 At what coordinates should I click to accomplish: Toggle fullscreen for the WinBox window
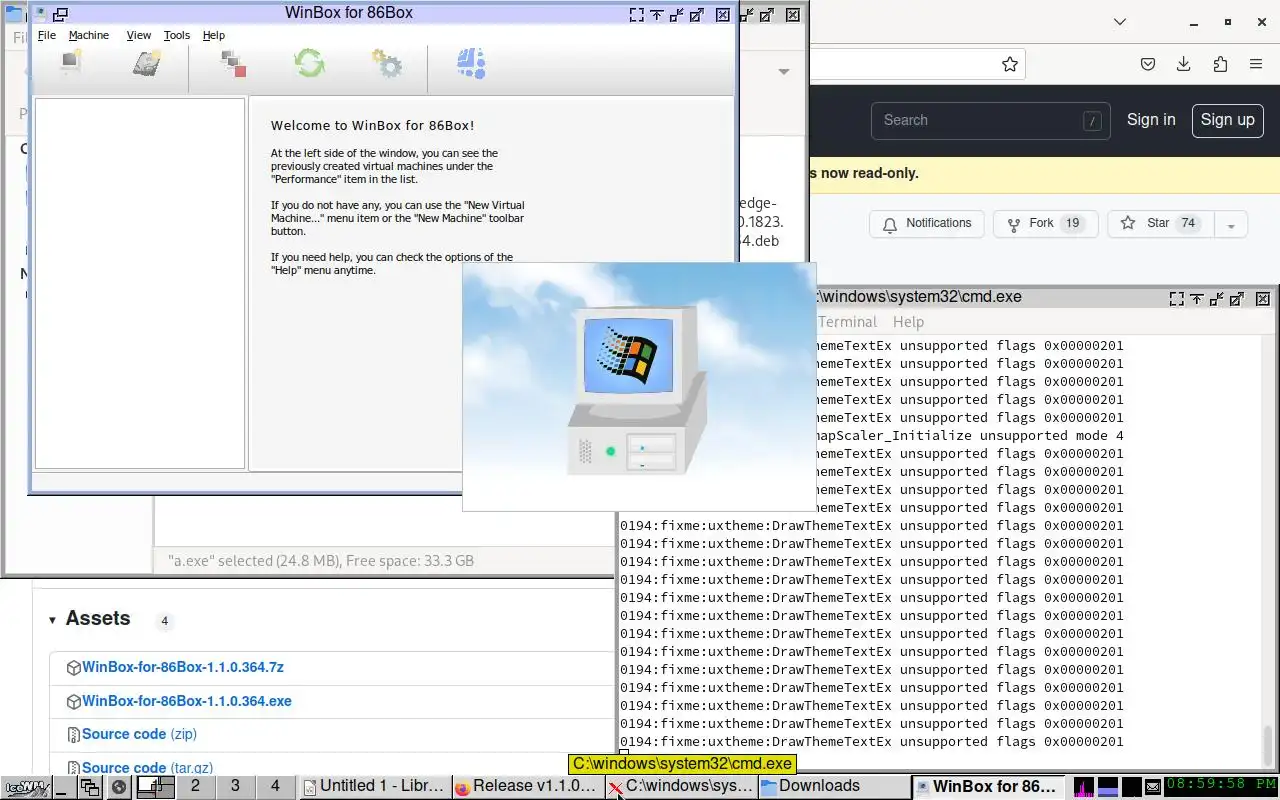[636, 15]
